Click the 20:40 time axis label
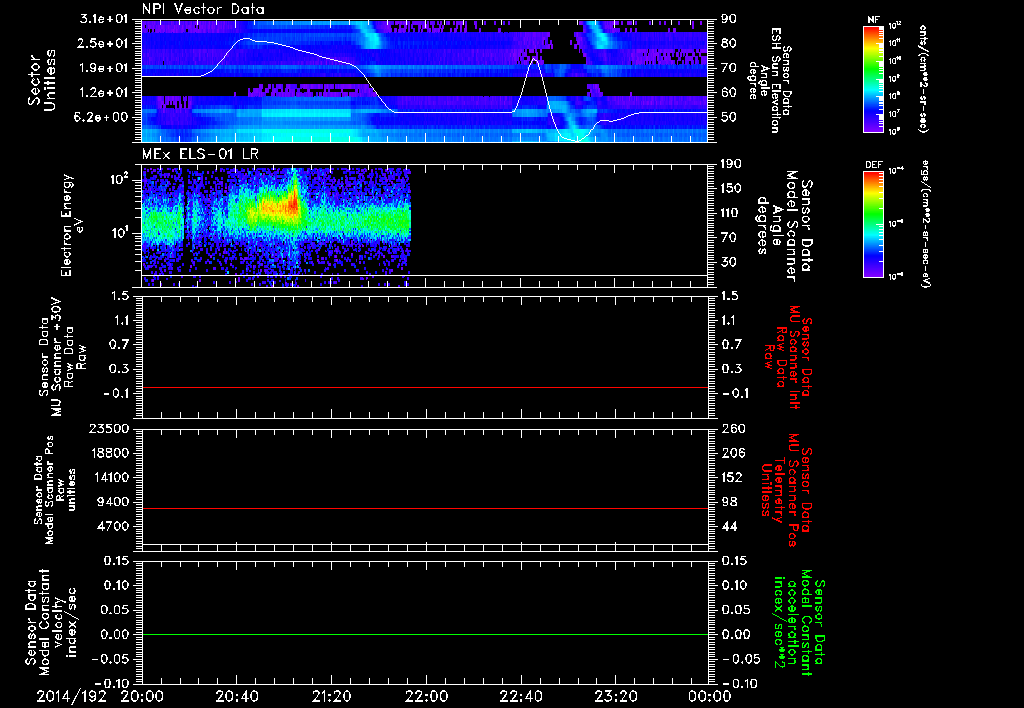The width and height of the screenshot is (1024, 708). click(236, 696)
